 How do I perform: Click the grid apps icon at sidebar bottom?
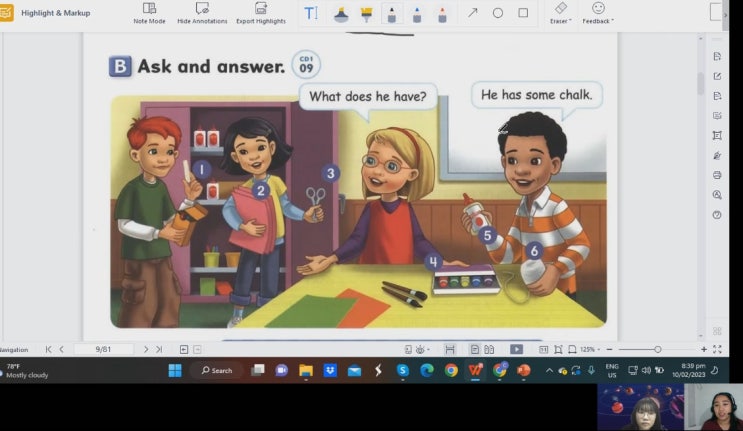[x=717, y=331]
